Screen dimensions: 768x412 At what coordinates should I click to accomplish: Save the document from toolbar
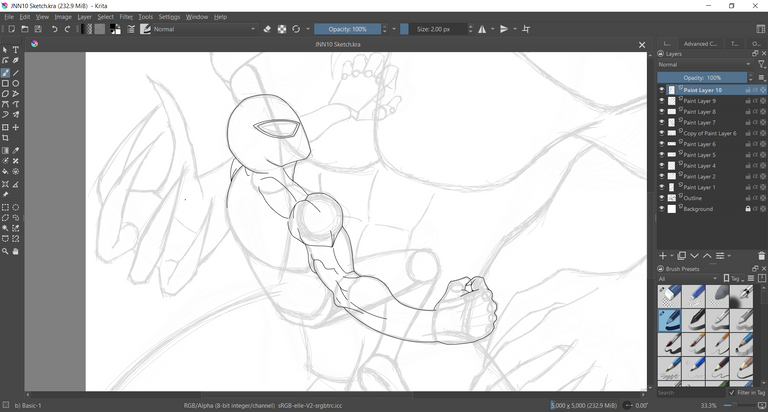click(38, 29)
